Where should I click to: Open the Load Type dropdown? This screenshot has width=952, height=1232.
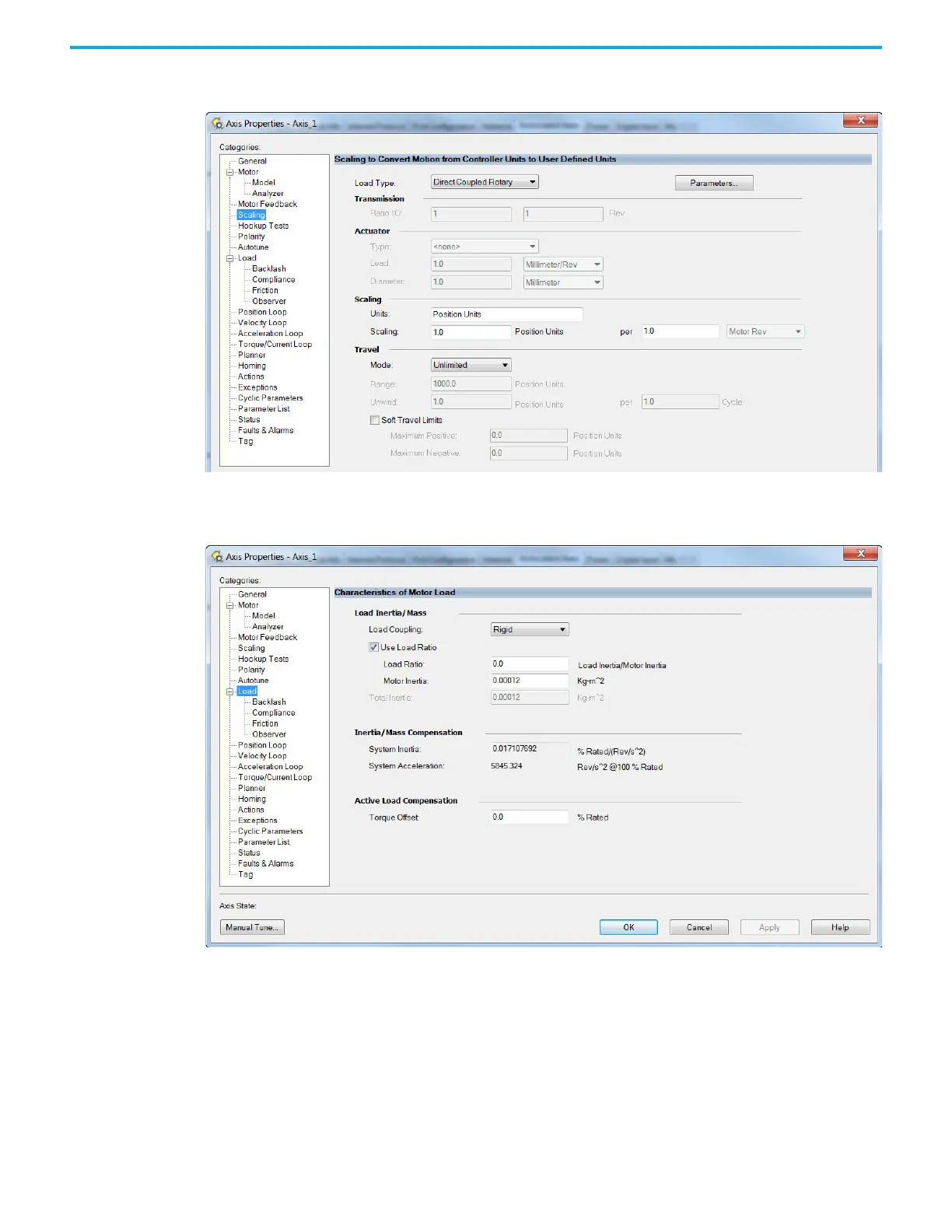(485, 182)
